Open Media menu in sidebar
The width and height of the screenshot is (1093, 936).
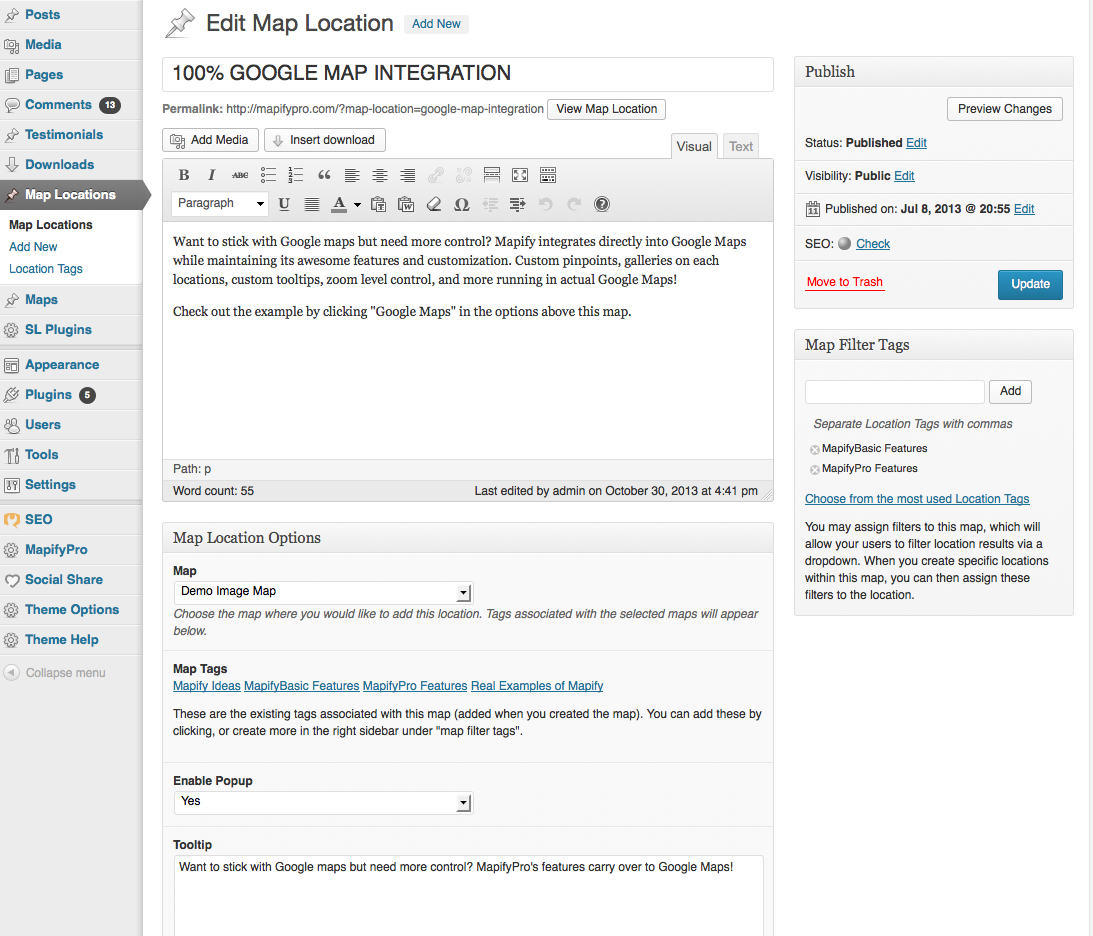[x=43, y=45]
